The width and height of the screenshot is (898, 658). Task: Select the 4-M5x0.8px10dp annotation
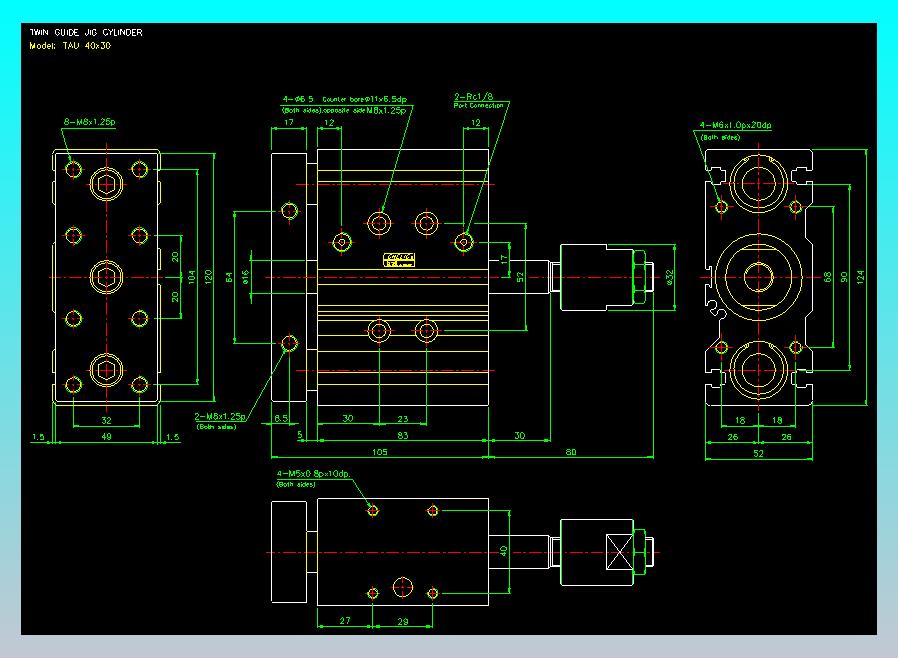coord(312,473)
